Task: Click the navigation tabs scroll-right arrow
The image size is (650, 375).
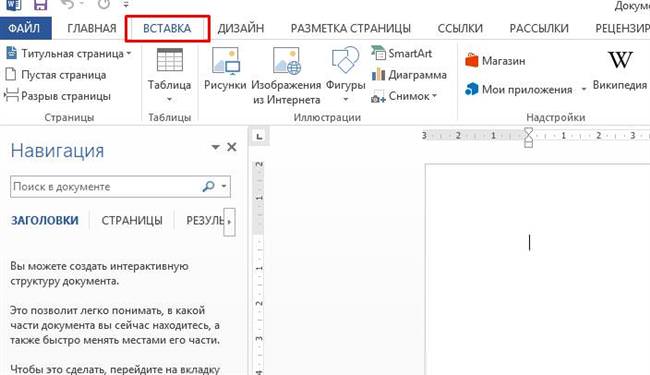Action: [x=229, y=222]
